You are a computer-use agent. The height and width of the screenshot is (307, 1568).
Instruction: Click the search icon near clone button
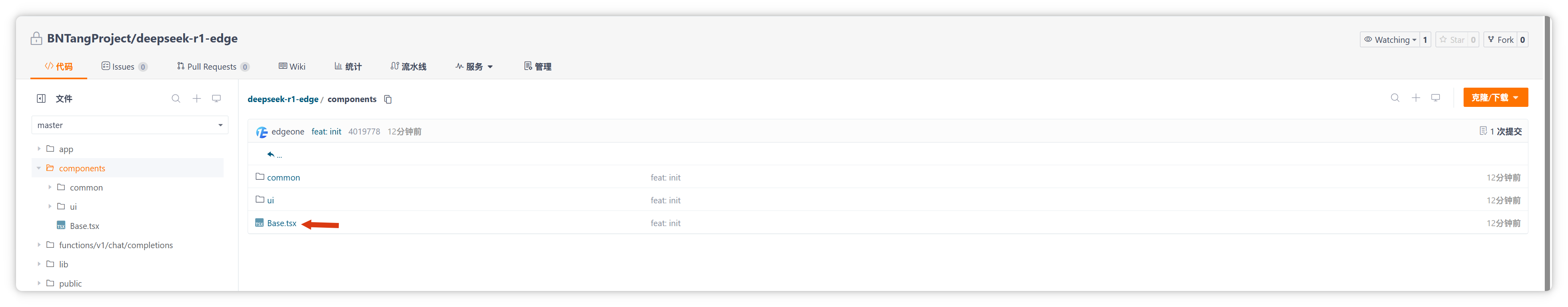(x=1395, y=98)
